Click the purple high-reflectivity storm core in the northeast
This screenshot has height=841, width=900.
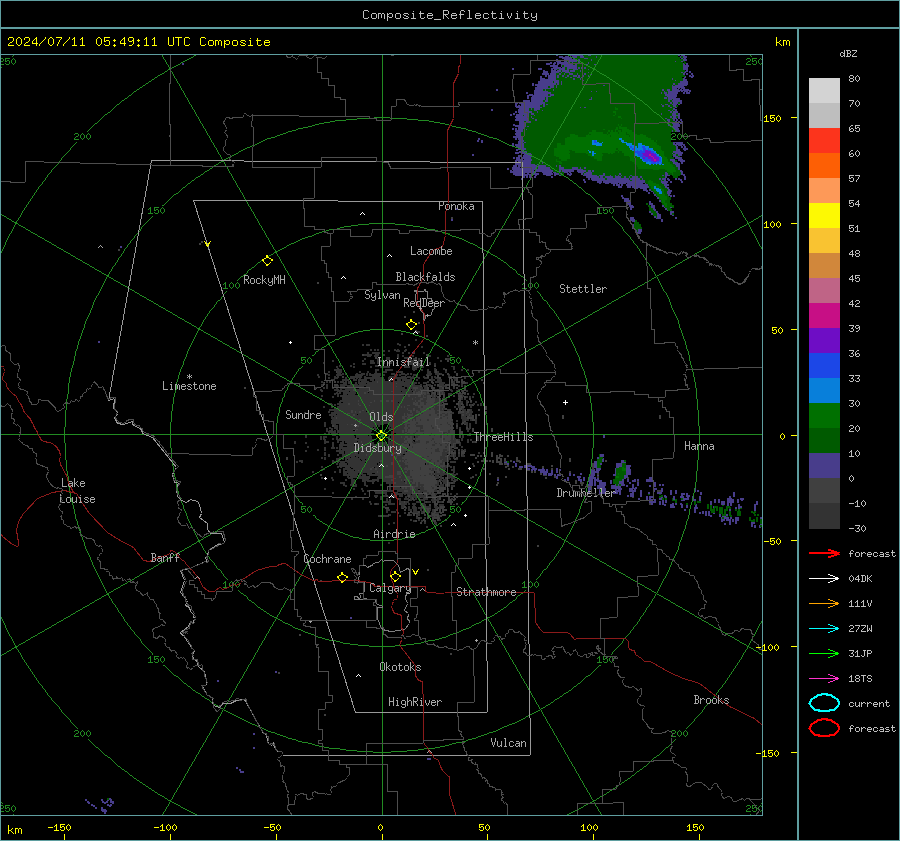650,154
